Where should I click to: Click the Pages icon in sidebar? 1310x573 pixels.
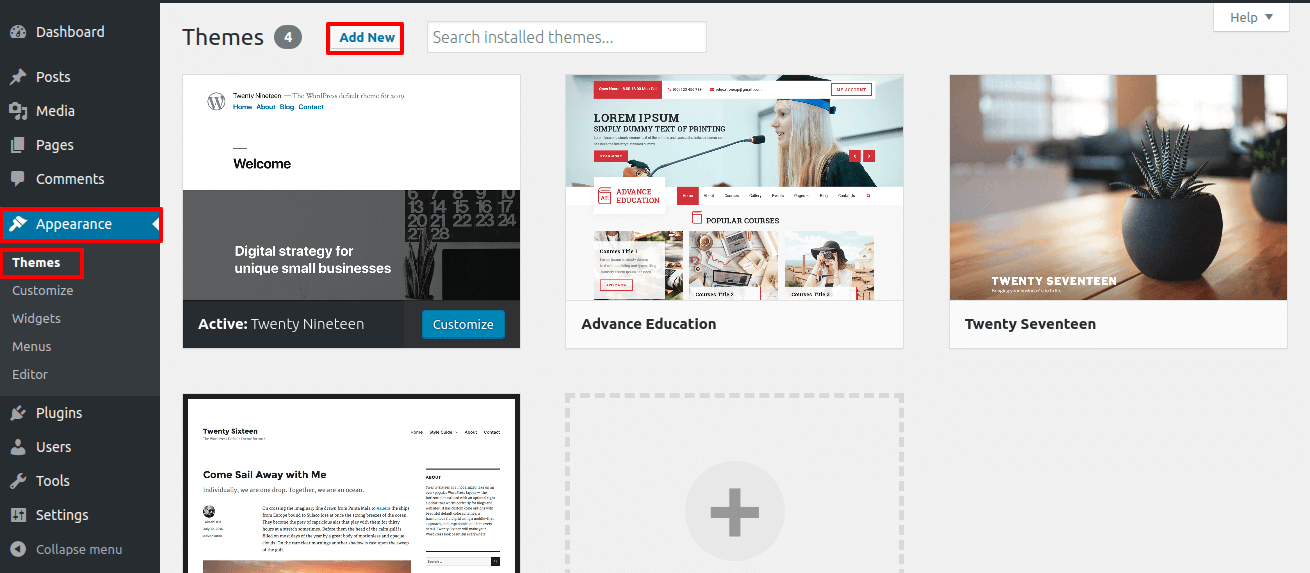point(18,145)
